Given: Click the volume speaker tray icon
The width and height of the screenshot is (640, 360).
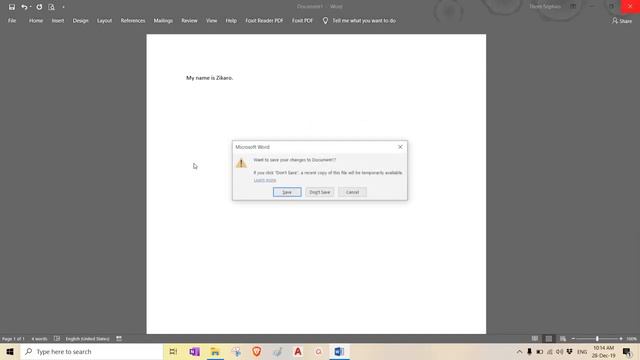Looking at the screenshot, I should click(x=559, y=351).
